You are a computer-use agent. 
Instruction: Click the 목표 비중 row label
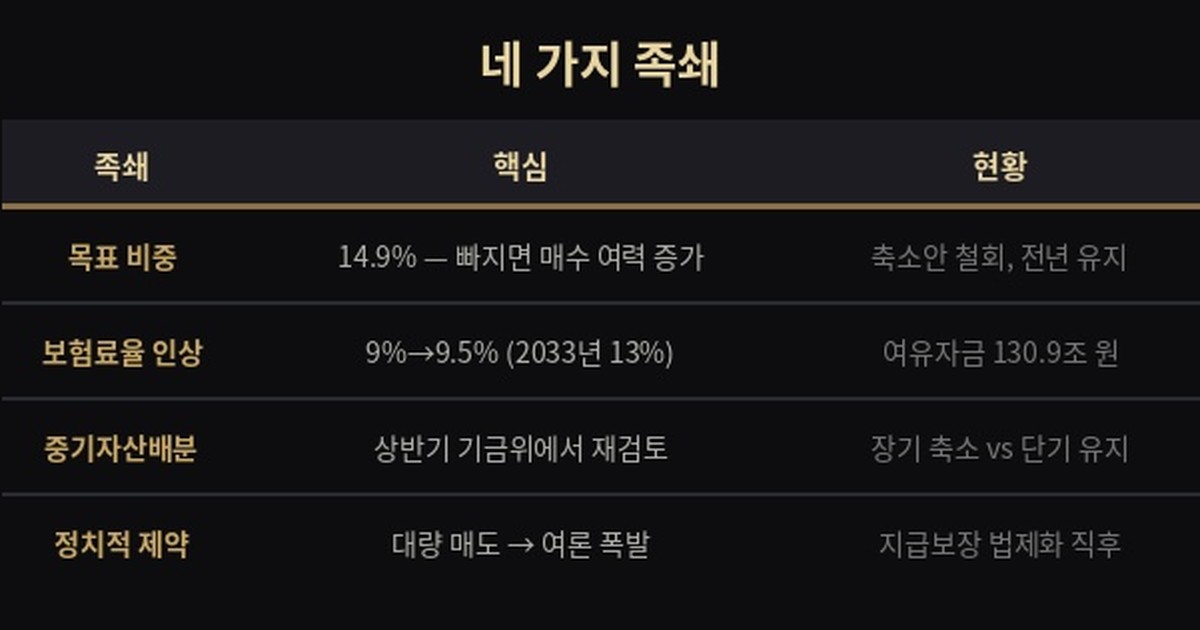[x=121, y=258]
